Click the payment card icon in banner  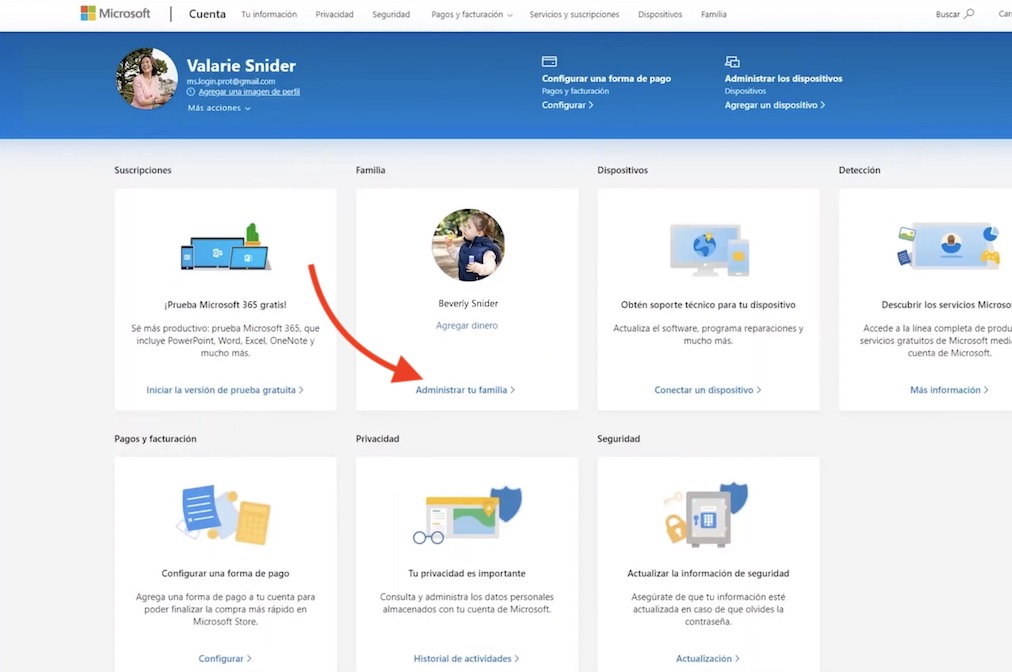(x=549, y=61)
